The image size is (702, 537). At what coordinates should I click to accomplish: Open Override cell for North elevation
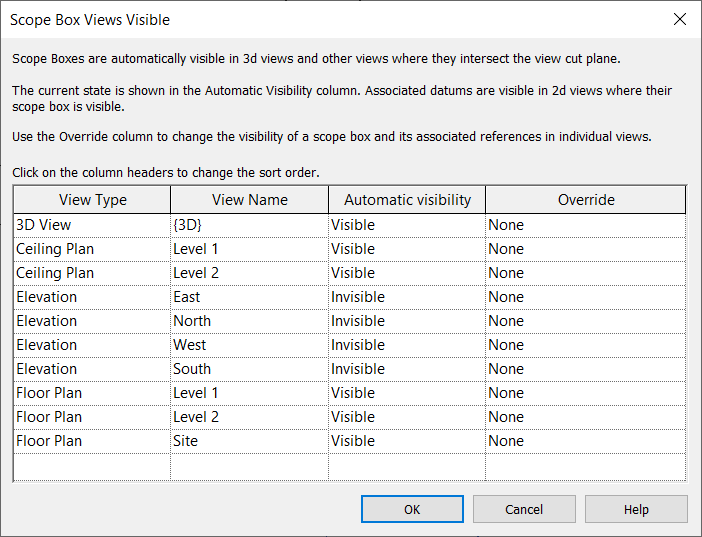tap(586, 322)
